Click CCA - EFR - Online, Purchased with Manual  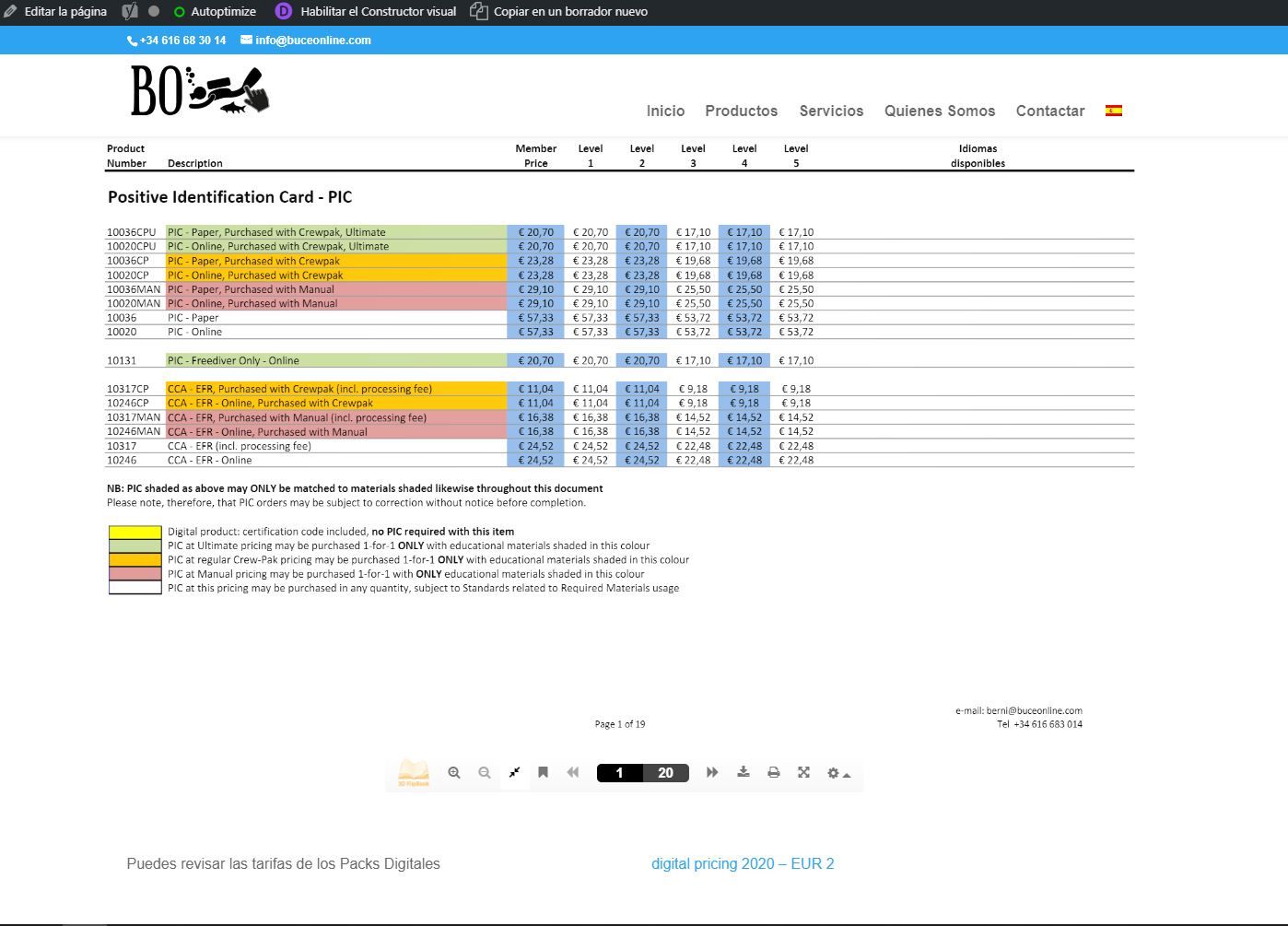pos(267,431)
